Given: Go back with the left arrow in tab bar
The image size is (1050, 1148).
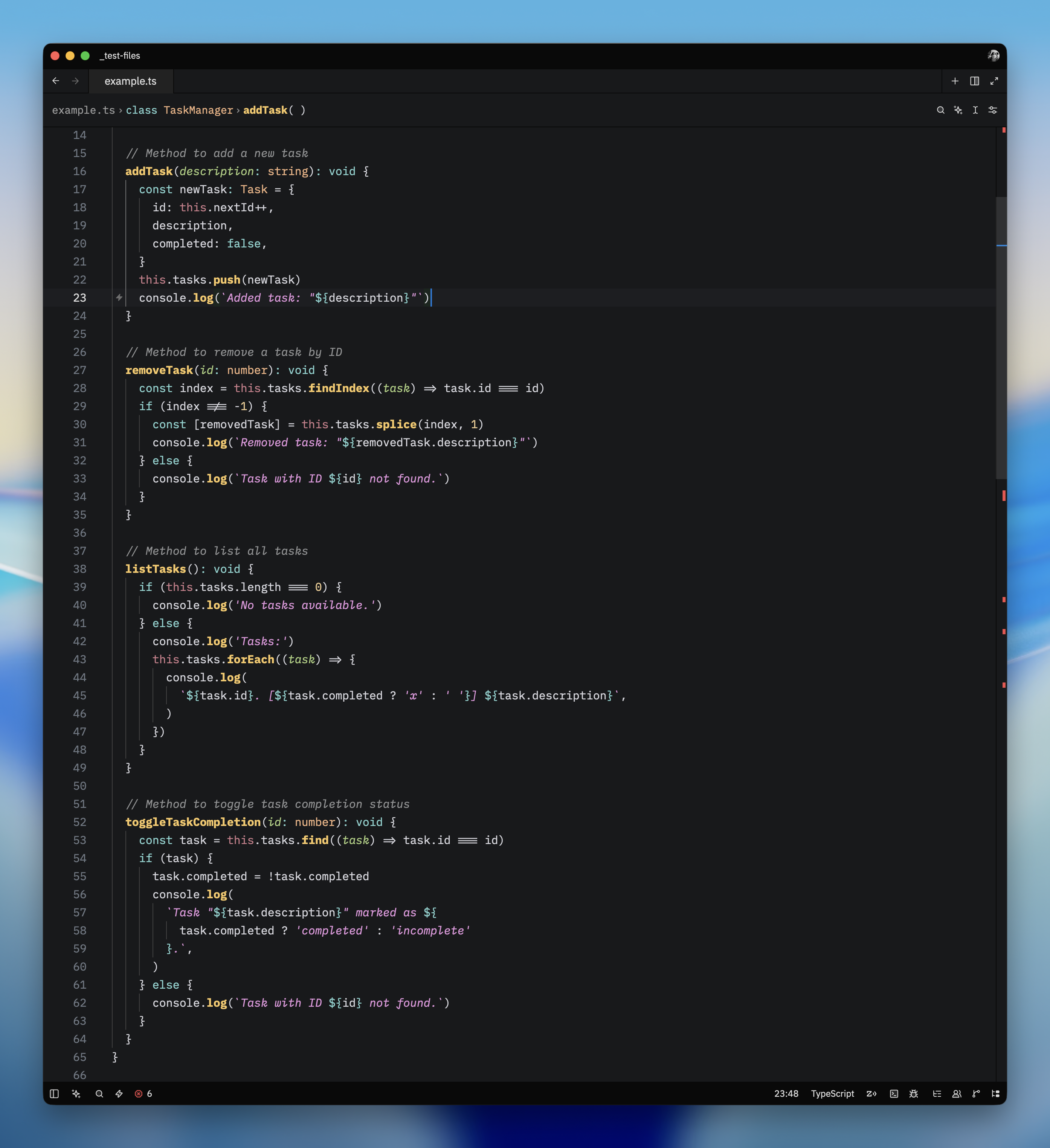Looking at the screenshot, I should [x=56, y=81].
